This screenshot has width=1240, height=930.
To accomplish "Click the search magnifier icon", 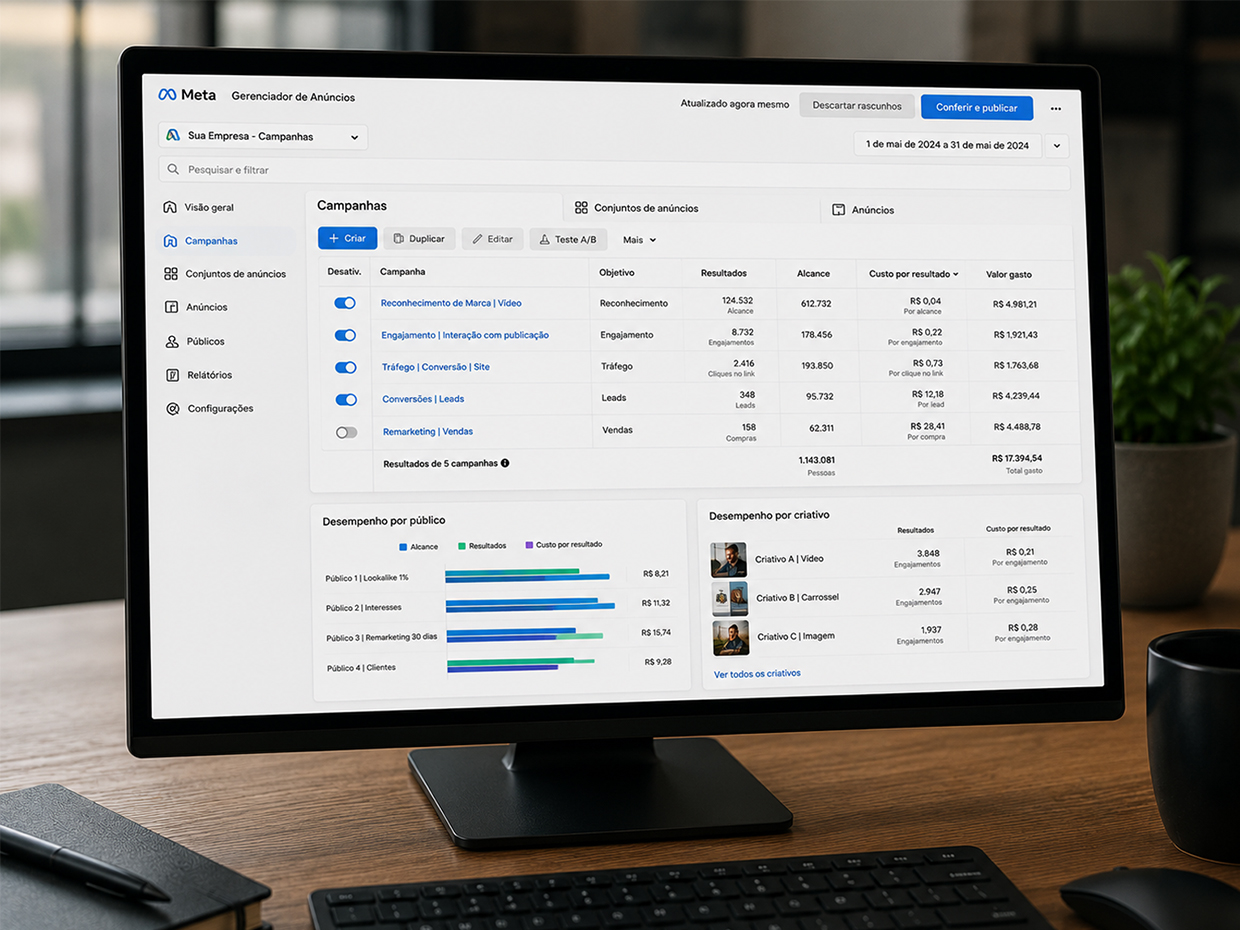I will coord(174,170).
